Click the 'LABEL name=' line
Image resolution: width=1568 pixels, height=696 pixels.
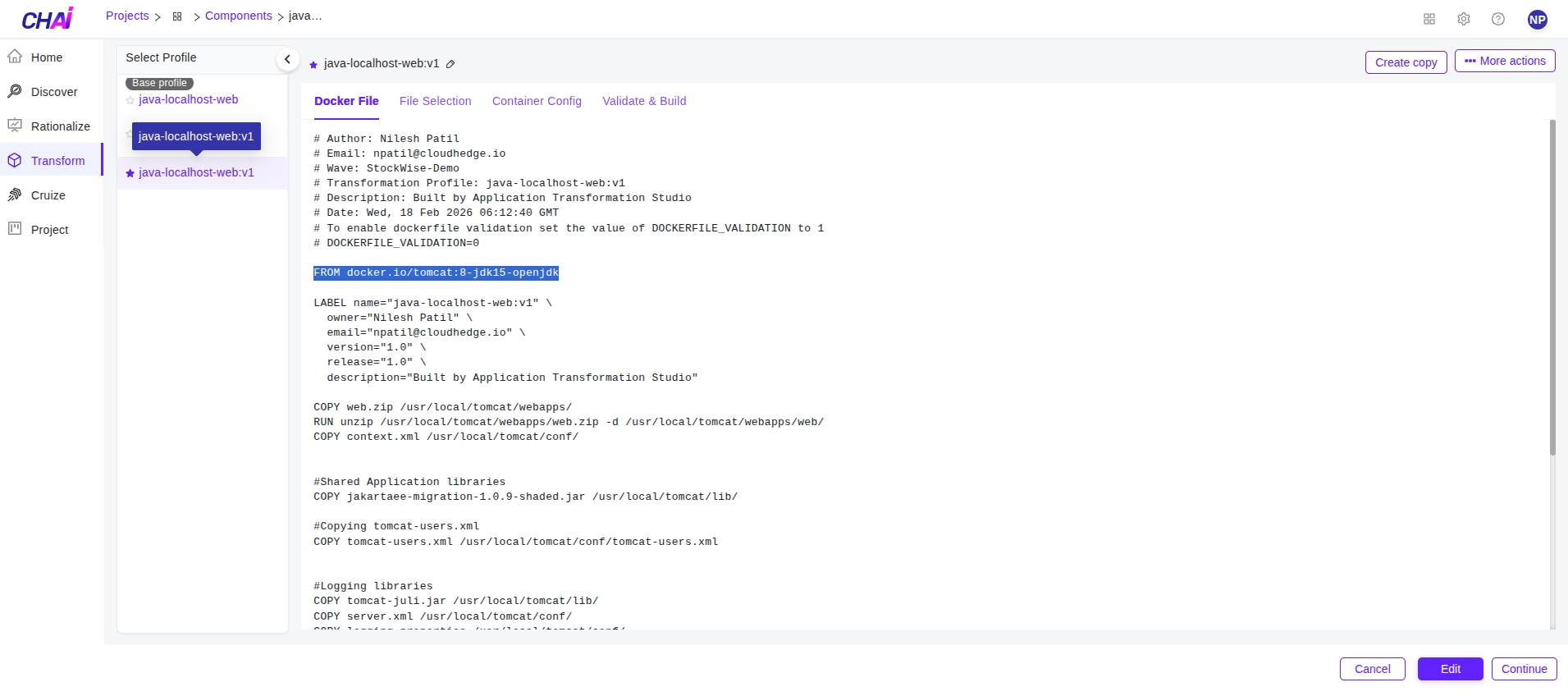433,303
